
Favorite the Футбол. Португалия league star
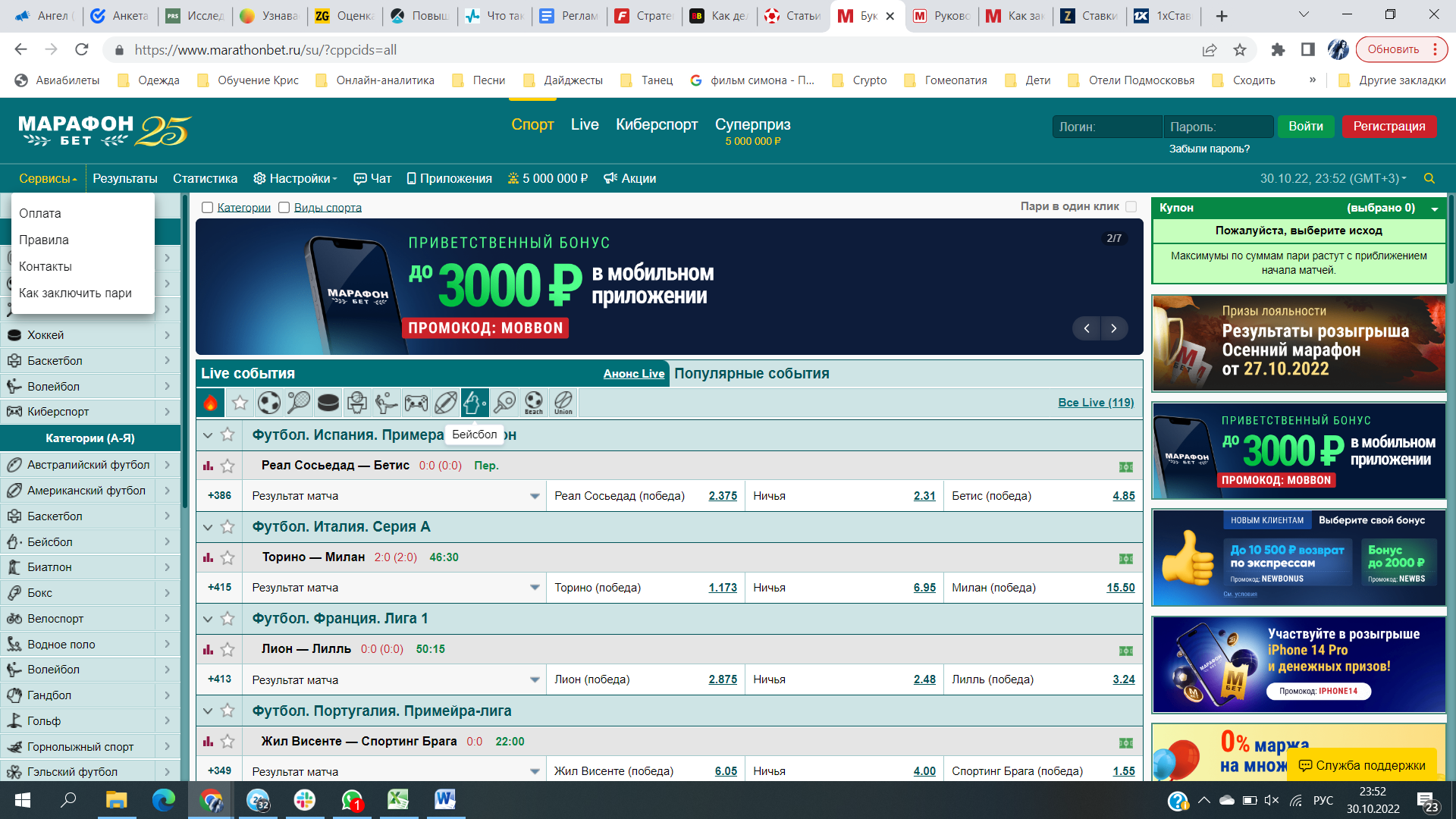(227, 711)
